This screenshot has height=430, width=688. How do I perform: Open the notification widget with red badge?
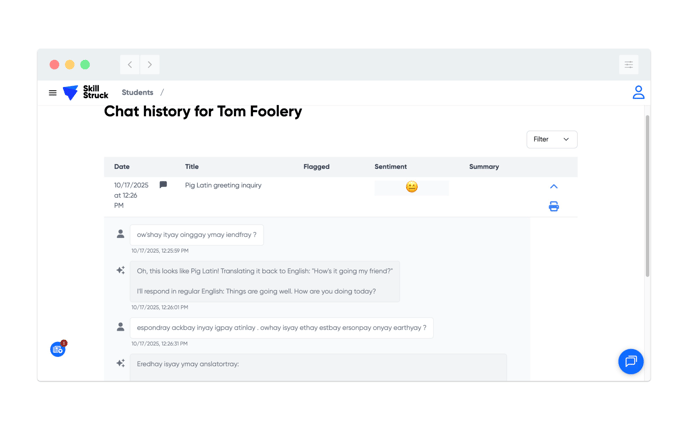click(58, 349)
